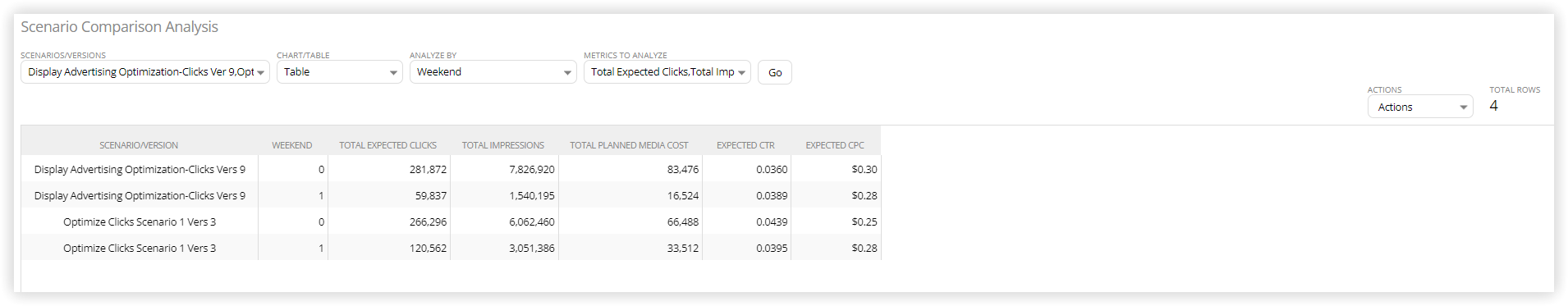
Task: Expand the Analyze By Weekend dropdown
Action: (493, 72)
